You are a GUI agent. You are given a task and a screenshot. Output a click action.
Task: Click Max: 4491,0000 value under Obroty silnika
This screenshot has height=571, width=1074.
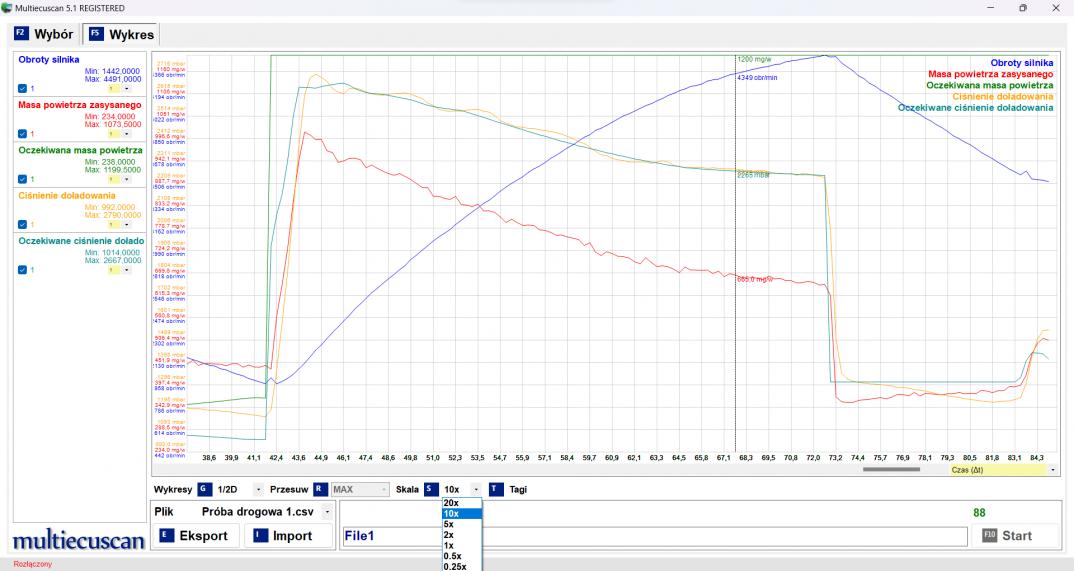113,79
